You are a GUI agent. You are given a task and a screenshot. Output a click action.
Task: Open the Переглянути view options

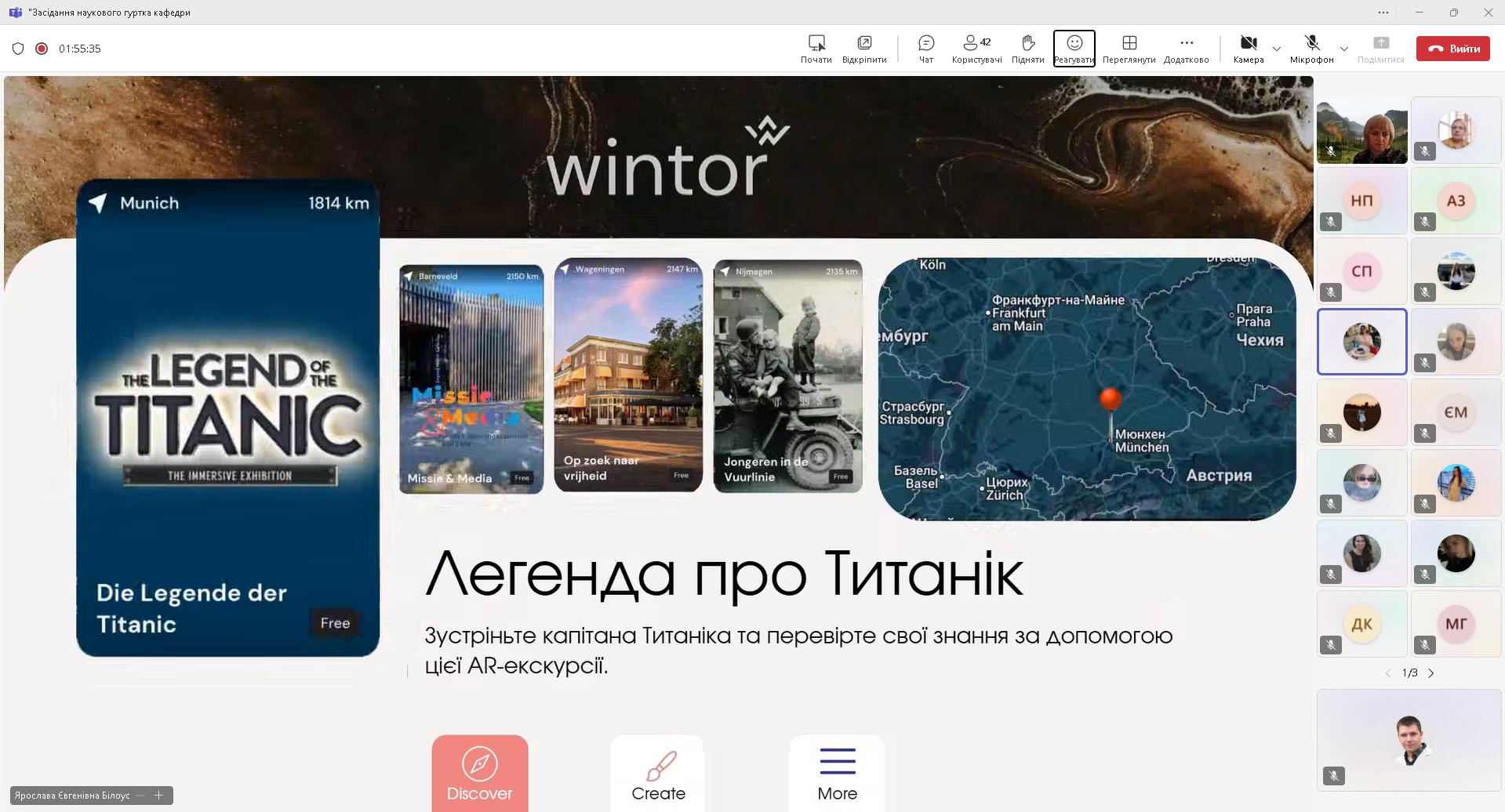pyautogui.click(x=1129, y=49)
